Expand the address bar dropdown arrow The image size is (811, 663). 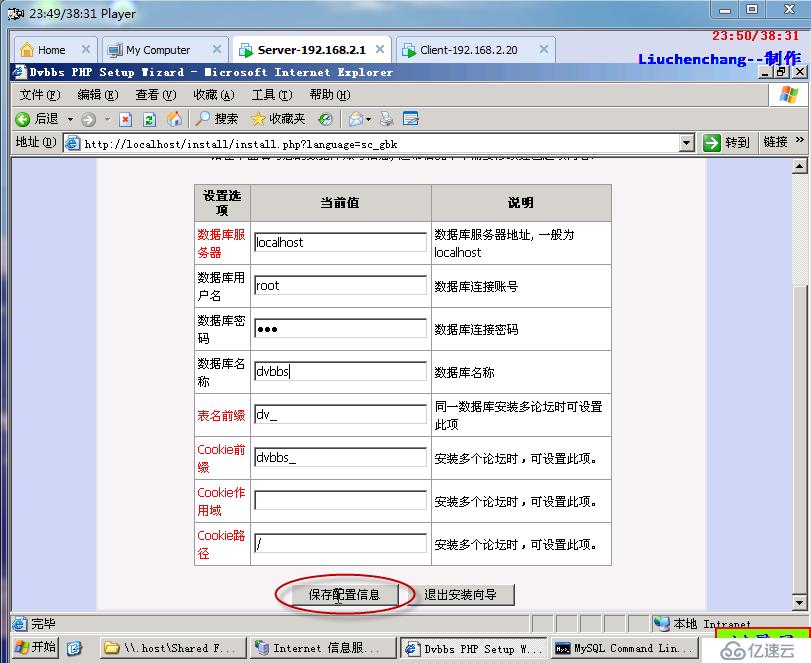[686, 143]
